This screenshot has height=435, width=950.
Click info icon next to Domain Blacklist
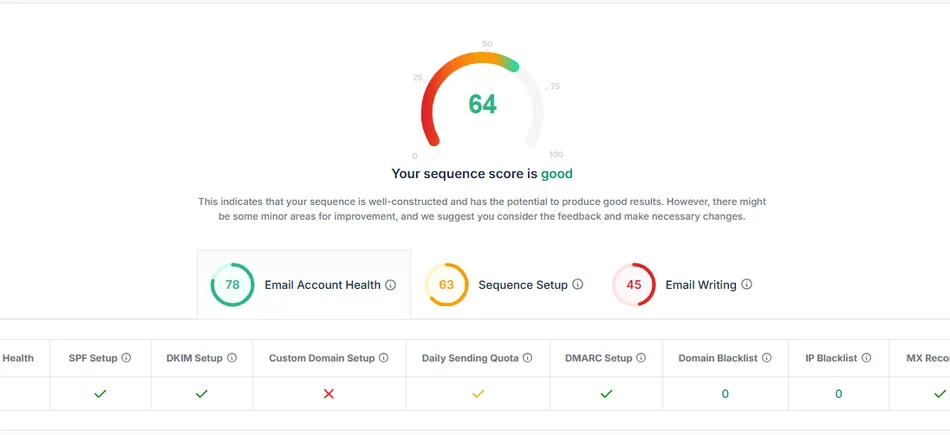pos(766,358)
